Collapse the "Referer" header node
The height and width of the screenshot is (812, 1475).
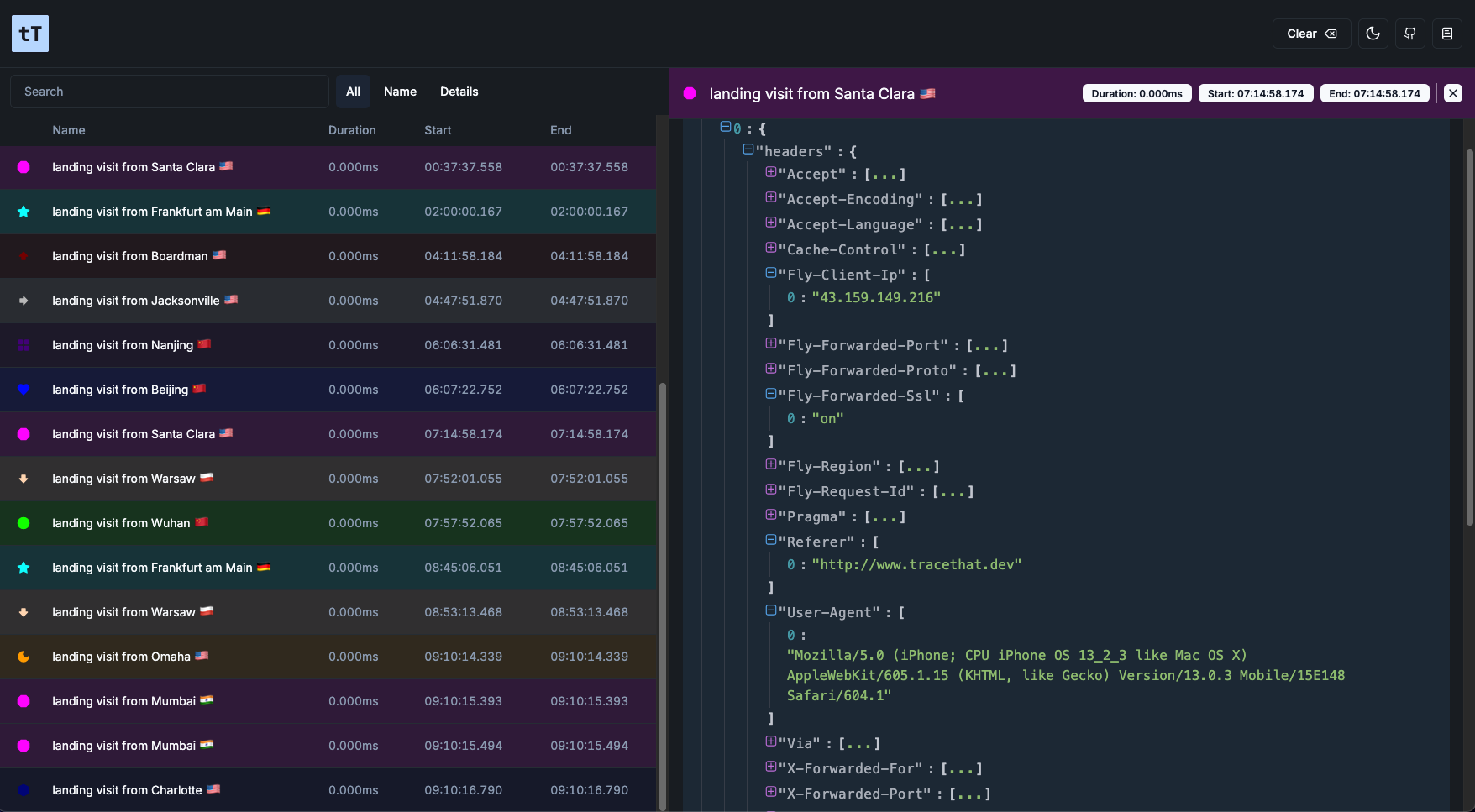[x=771, y=540]
